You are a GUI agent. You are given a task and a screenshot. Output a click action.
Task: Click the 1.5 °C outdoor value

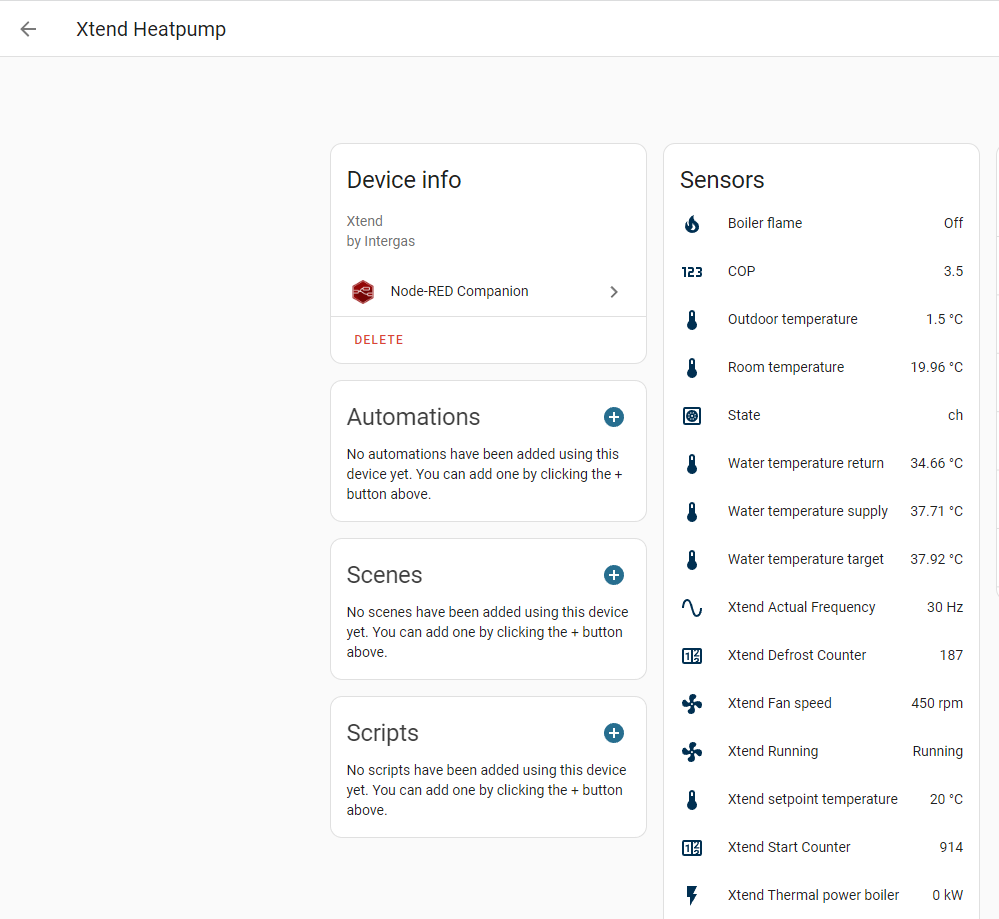point(944,319)
